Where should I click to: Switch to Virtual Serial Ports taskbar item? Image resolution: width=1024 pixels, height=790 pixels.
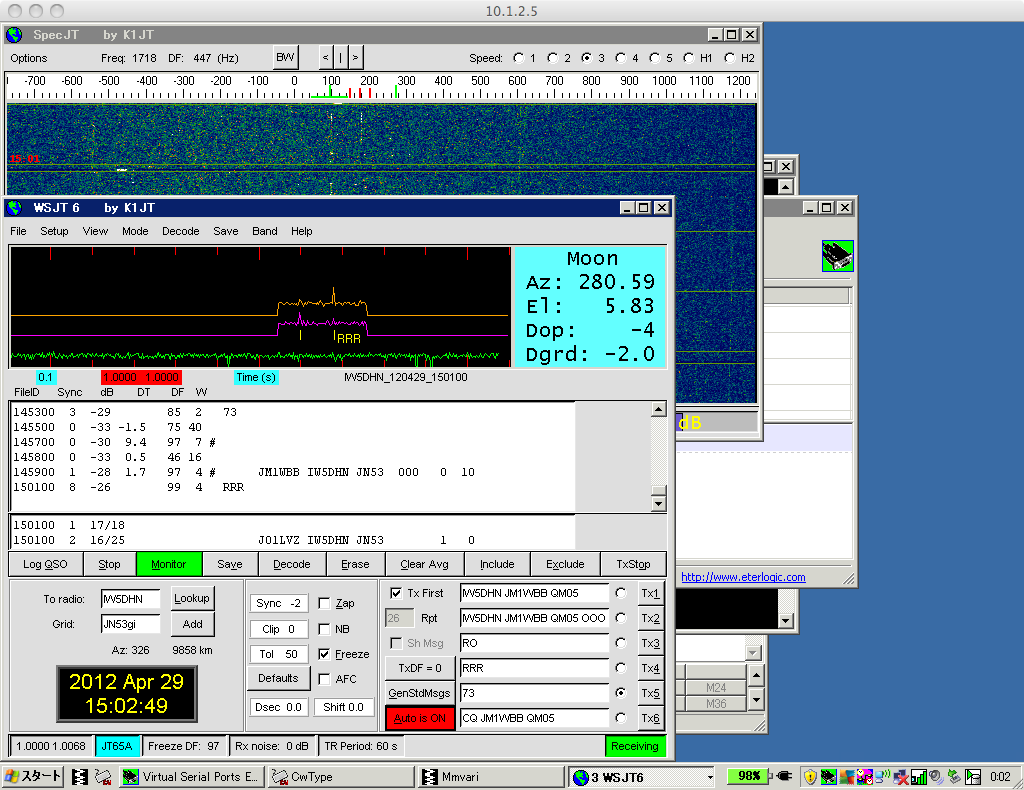(x=192, y=776)
